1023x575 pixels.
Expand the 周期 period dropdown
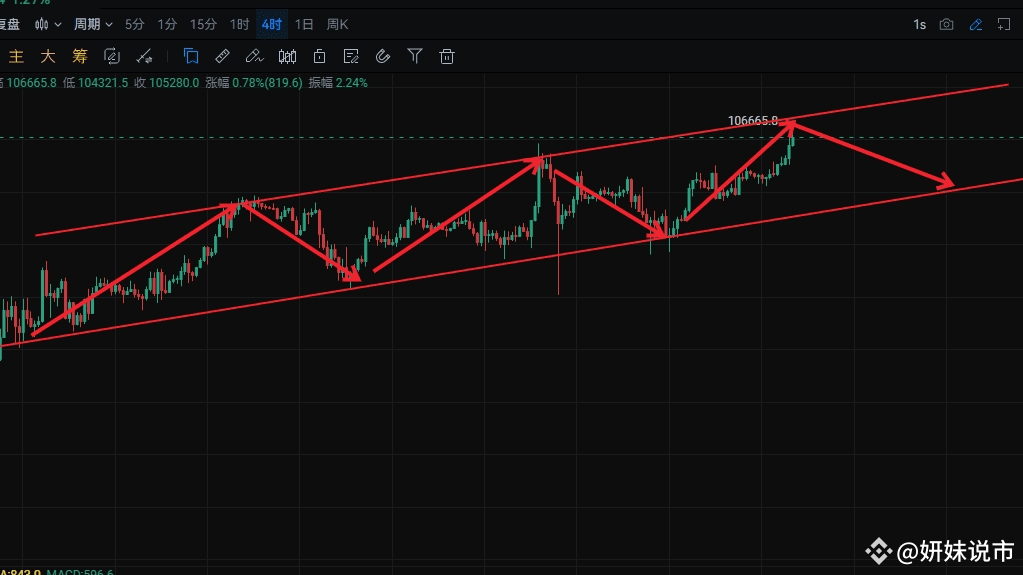pos(93,25)
